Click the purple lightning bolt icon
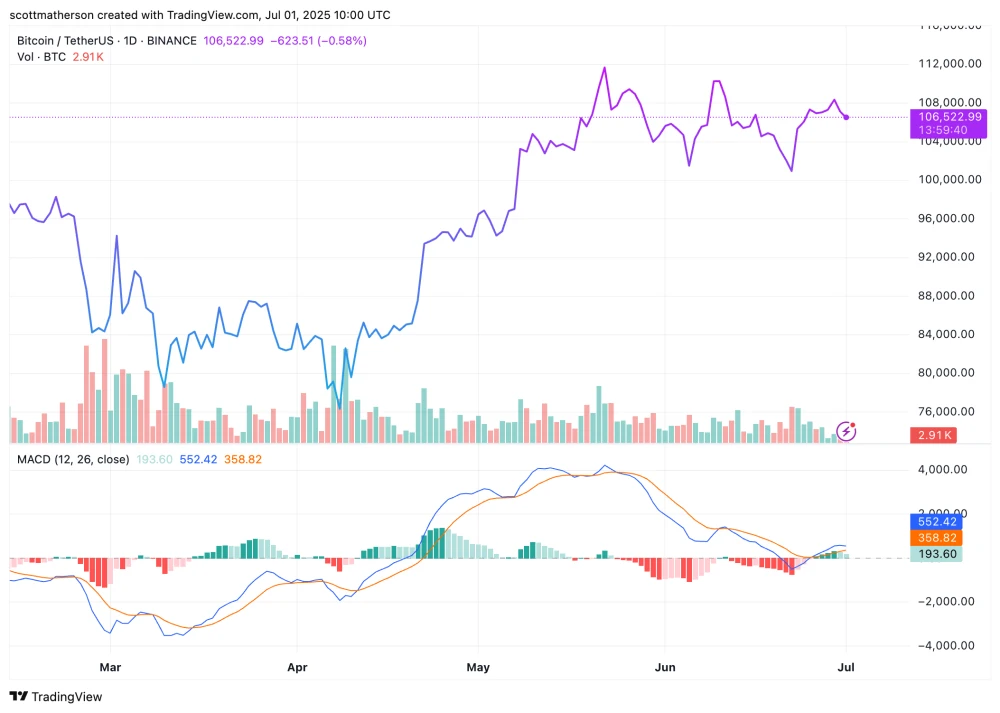Image resolution: width=1000 pixels, height=713 pixels. pos(846,432)
